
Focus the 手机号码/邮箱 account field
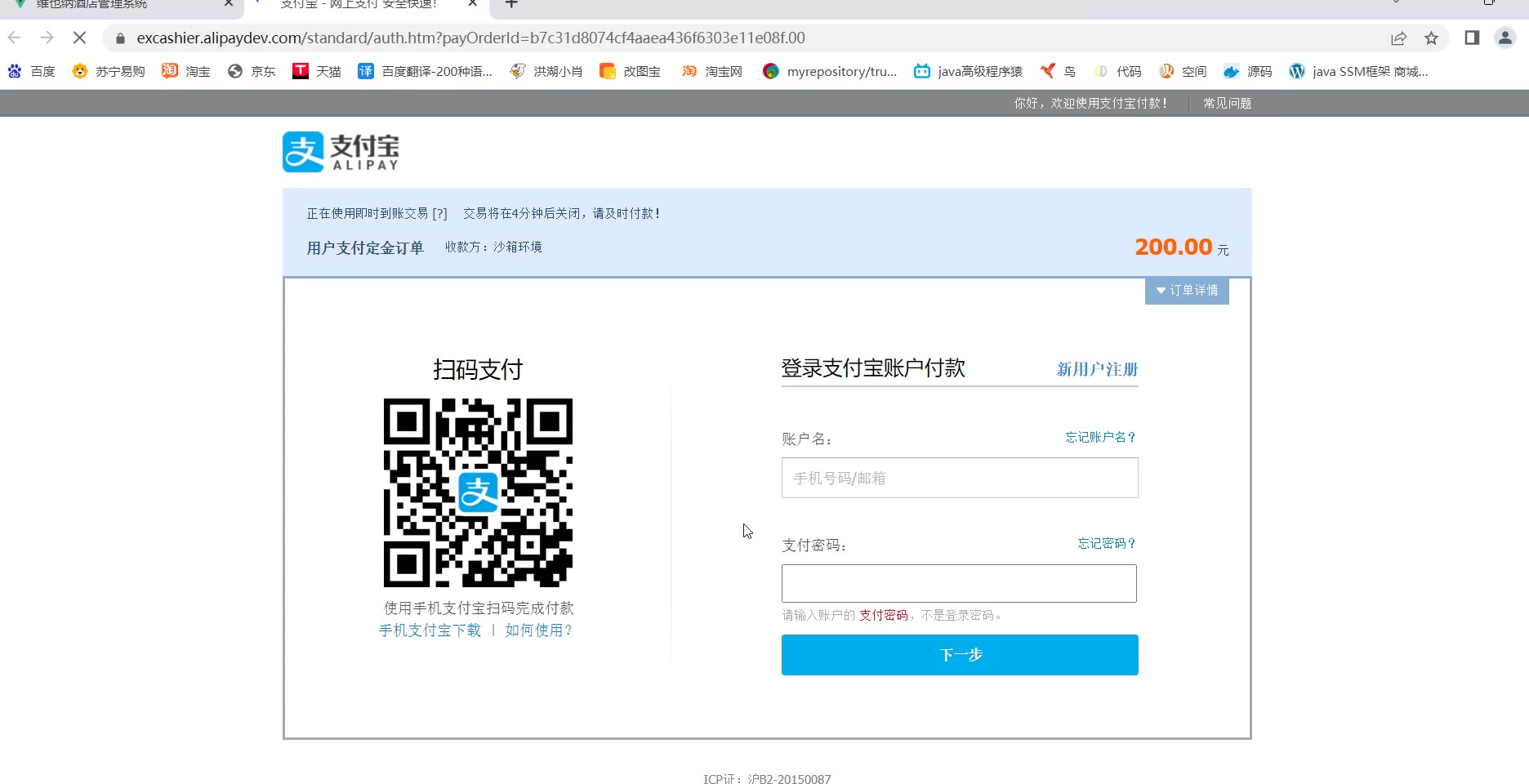point(960,478)
